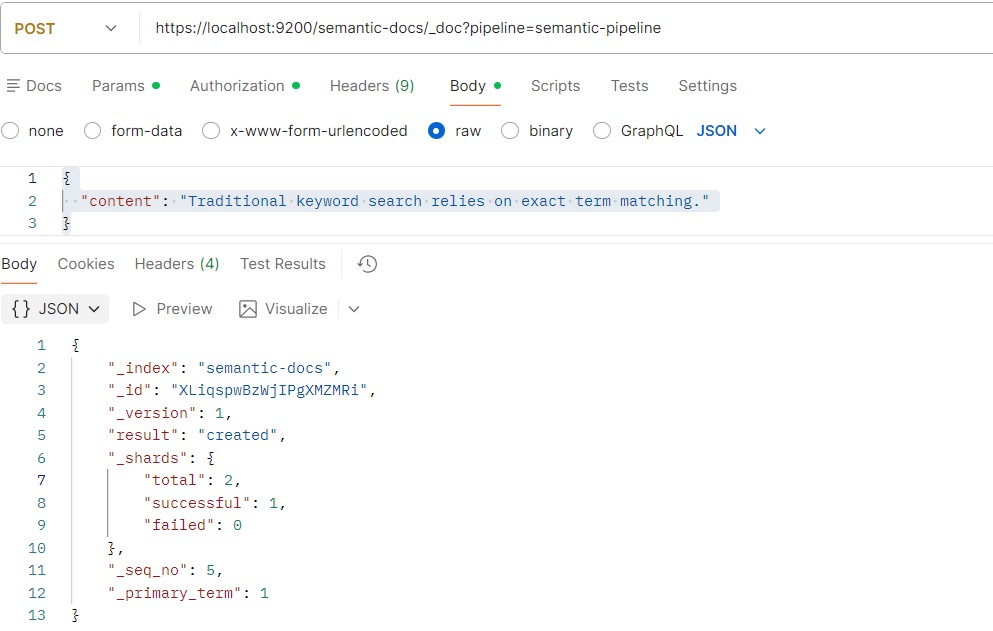Switch to the Authorization tab
The height and width of the screenshot is (631, 993).
[237, 86]
